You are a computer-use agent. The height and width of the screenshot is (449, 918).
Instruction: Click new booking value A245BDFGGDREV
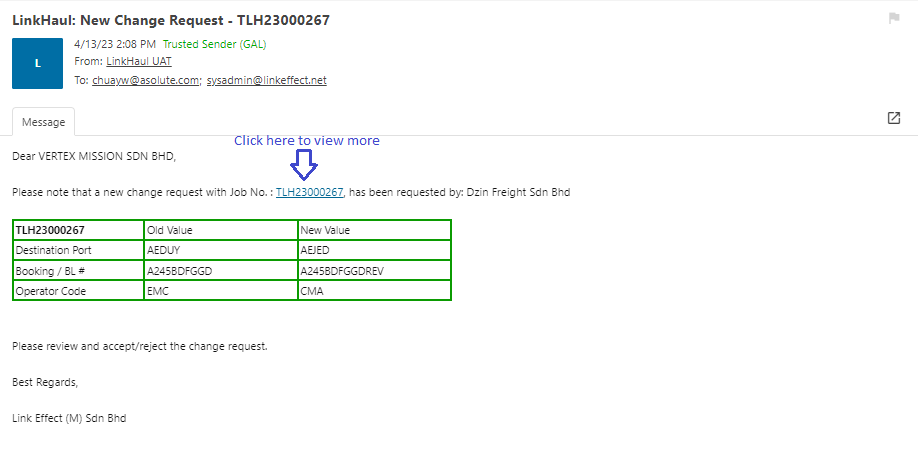(x=342, y=271)
